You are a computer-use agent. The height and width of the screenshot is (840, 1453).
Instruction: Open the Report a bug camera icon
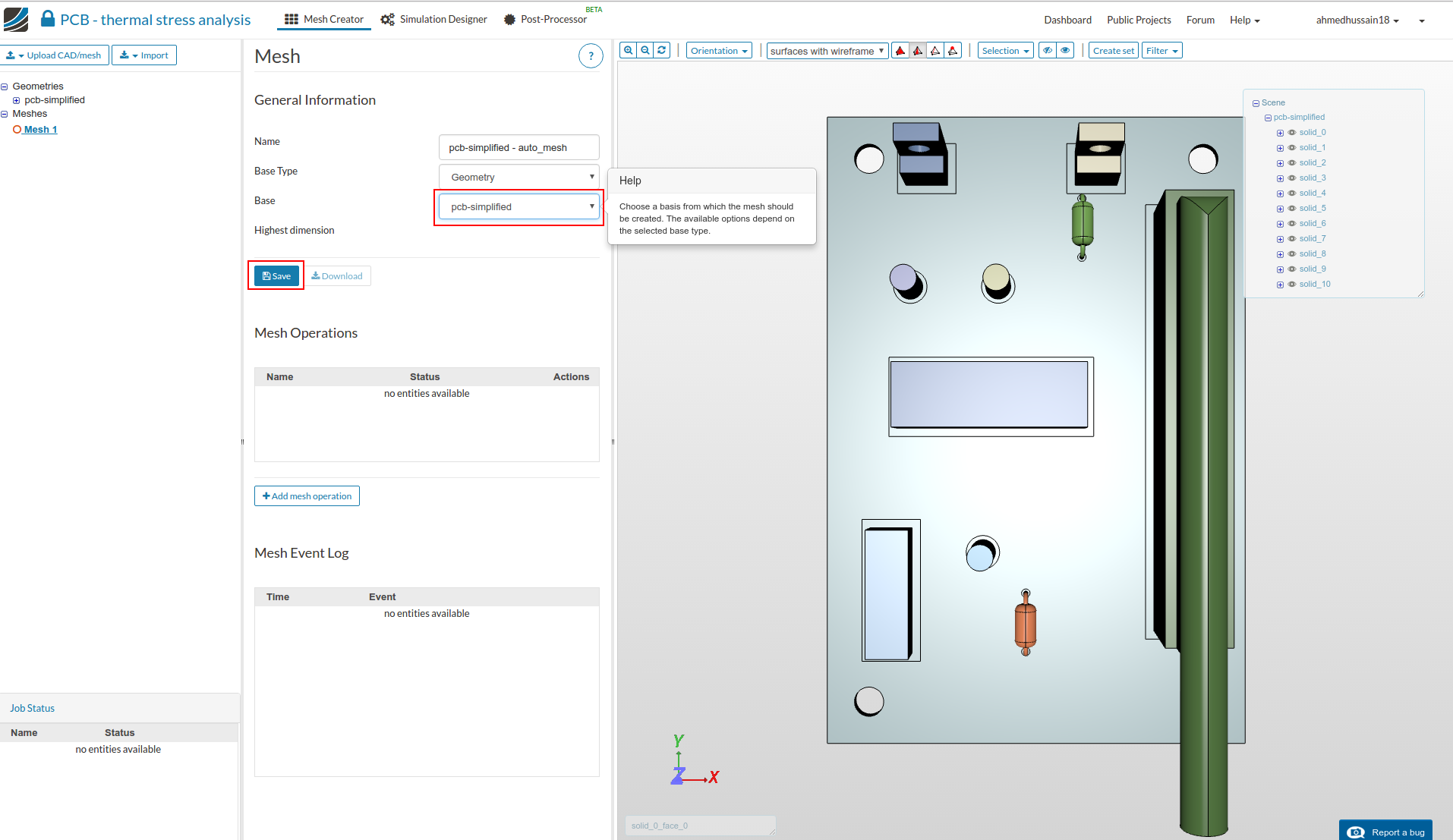click(x=1356, y=832)
